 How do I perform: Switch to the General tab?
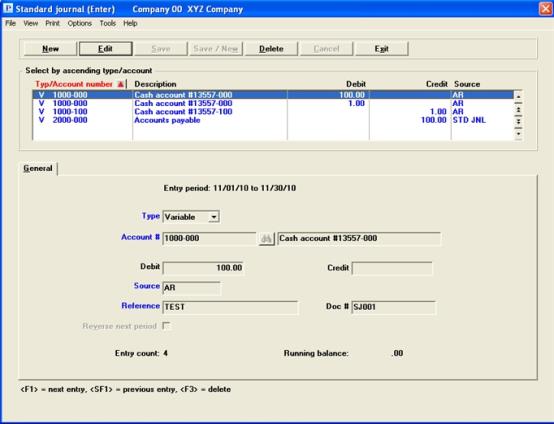[x=38, y=168]
